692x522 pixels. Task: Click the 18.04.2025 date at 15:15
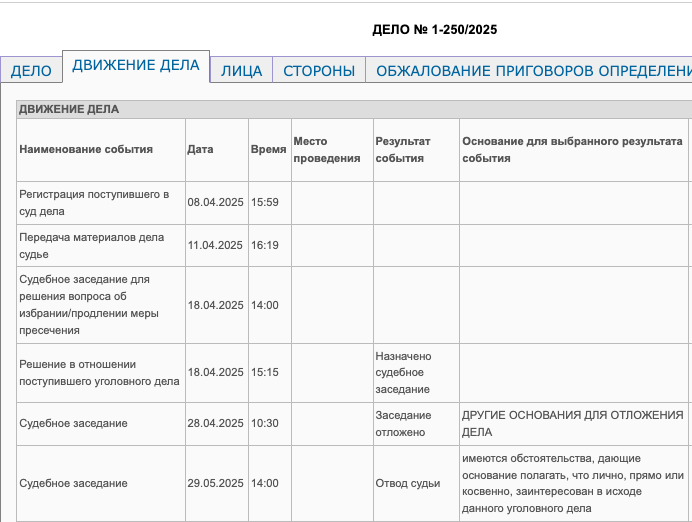(215, 372)
